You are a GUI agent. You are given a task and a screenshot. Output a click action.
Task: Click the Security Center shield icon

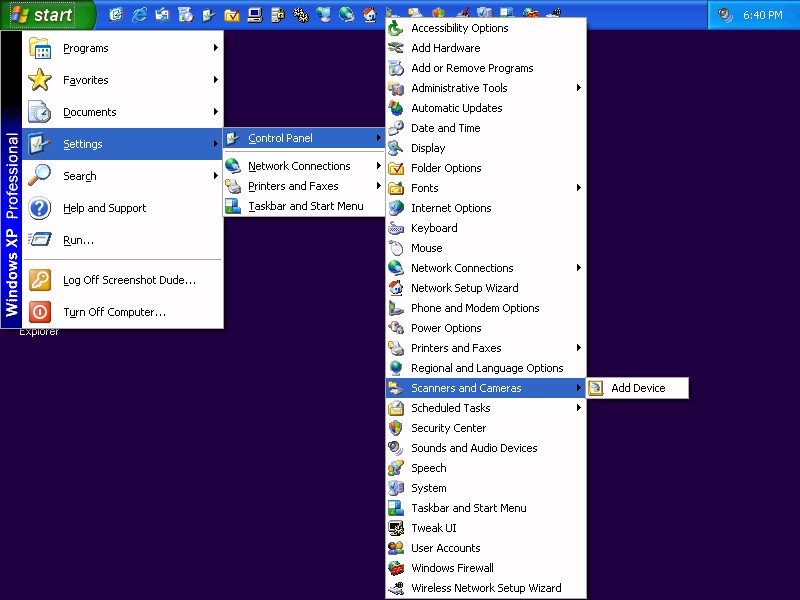pyautogui.click(x=396, y=428)
